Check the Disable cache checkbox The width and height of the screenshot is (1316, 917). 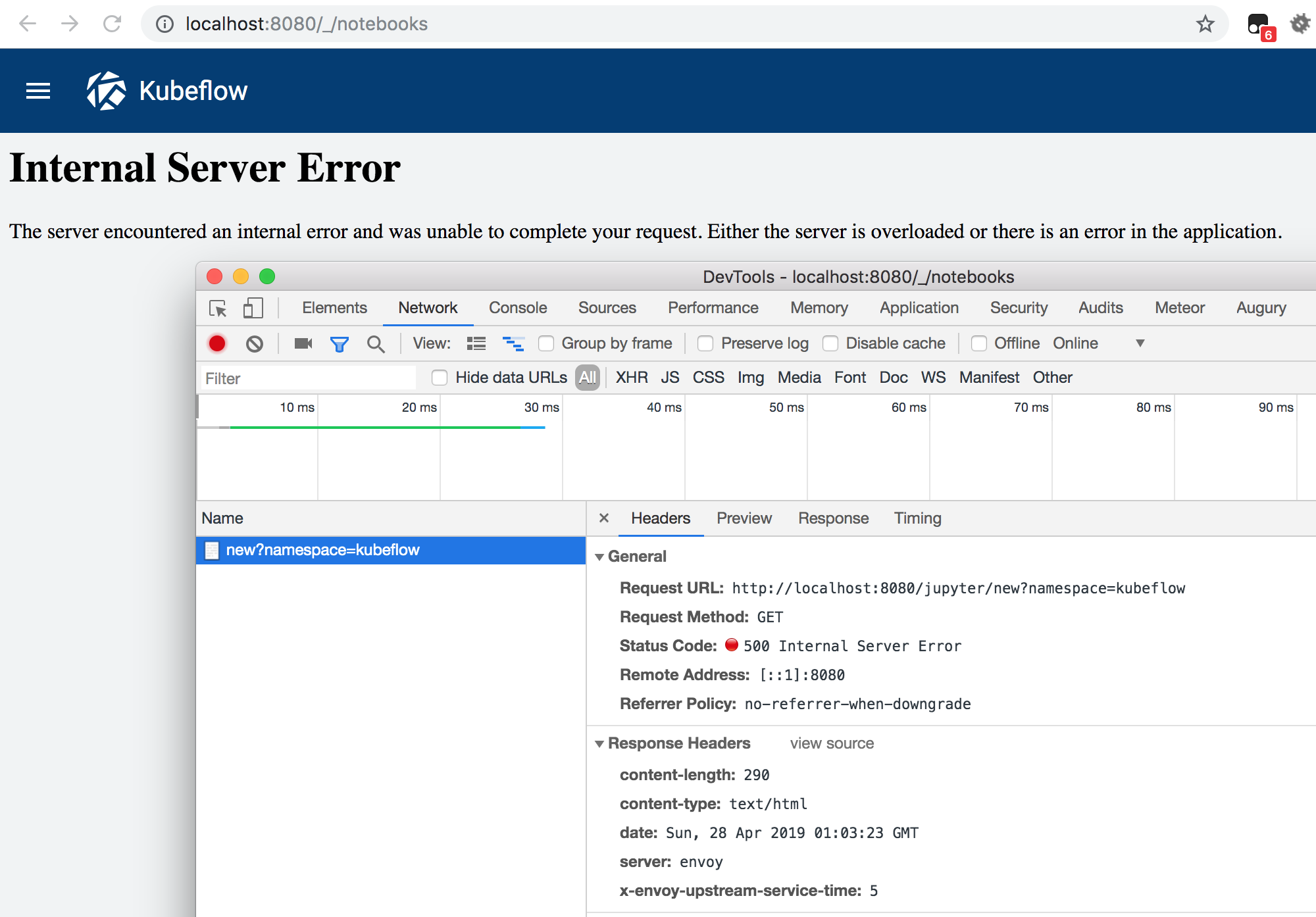tap(830, 343)
